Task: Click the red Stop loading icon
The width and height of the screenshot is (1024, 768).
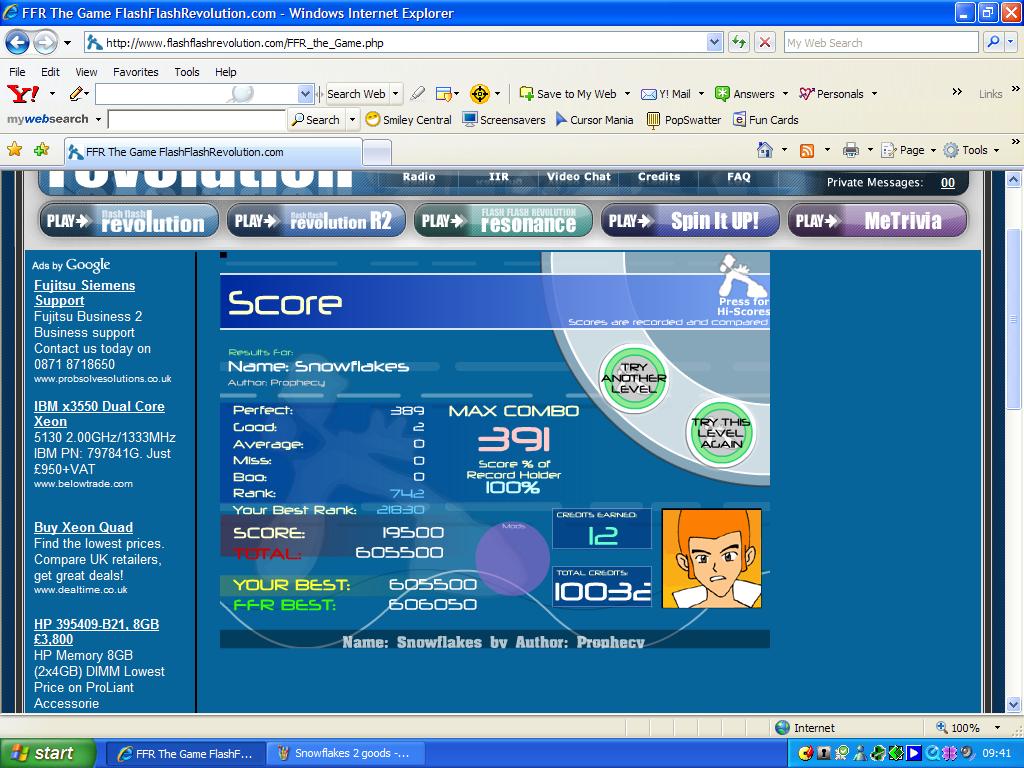Action: tap(765, 43)
